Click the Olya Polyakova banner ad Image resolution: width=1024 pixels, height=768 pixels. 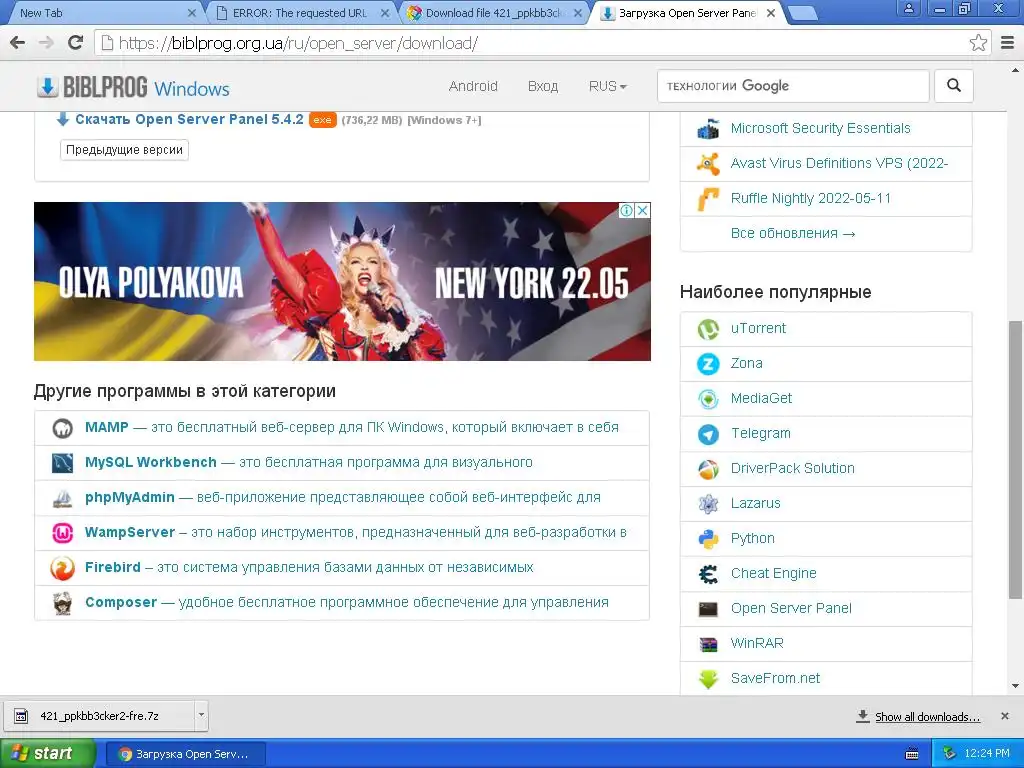click(x=342, y=281)
